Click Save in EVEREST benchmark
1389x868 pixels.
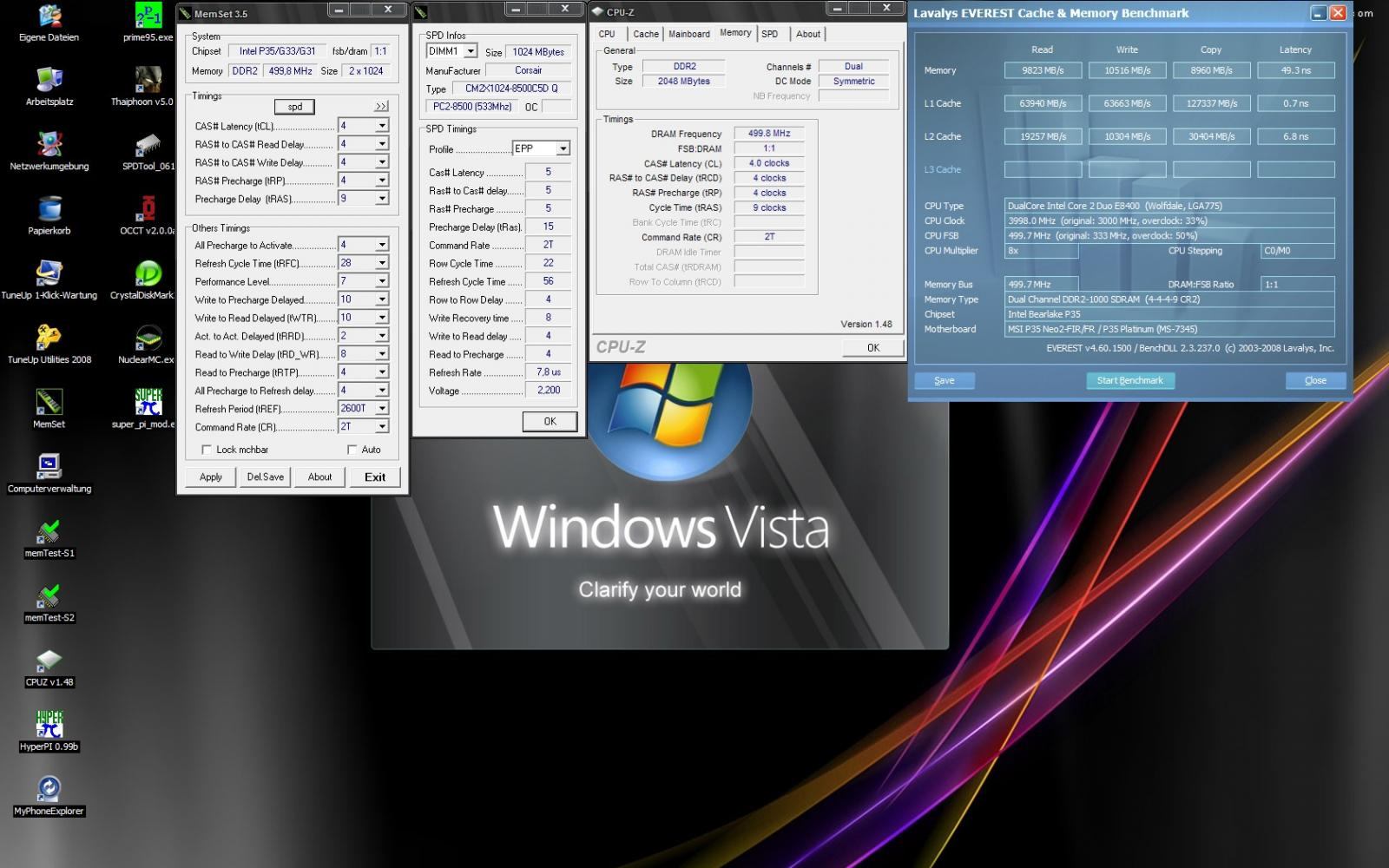point(945,380)
